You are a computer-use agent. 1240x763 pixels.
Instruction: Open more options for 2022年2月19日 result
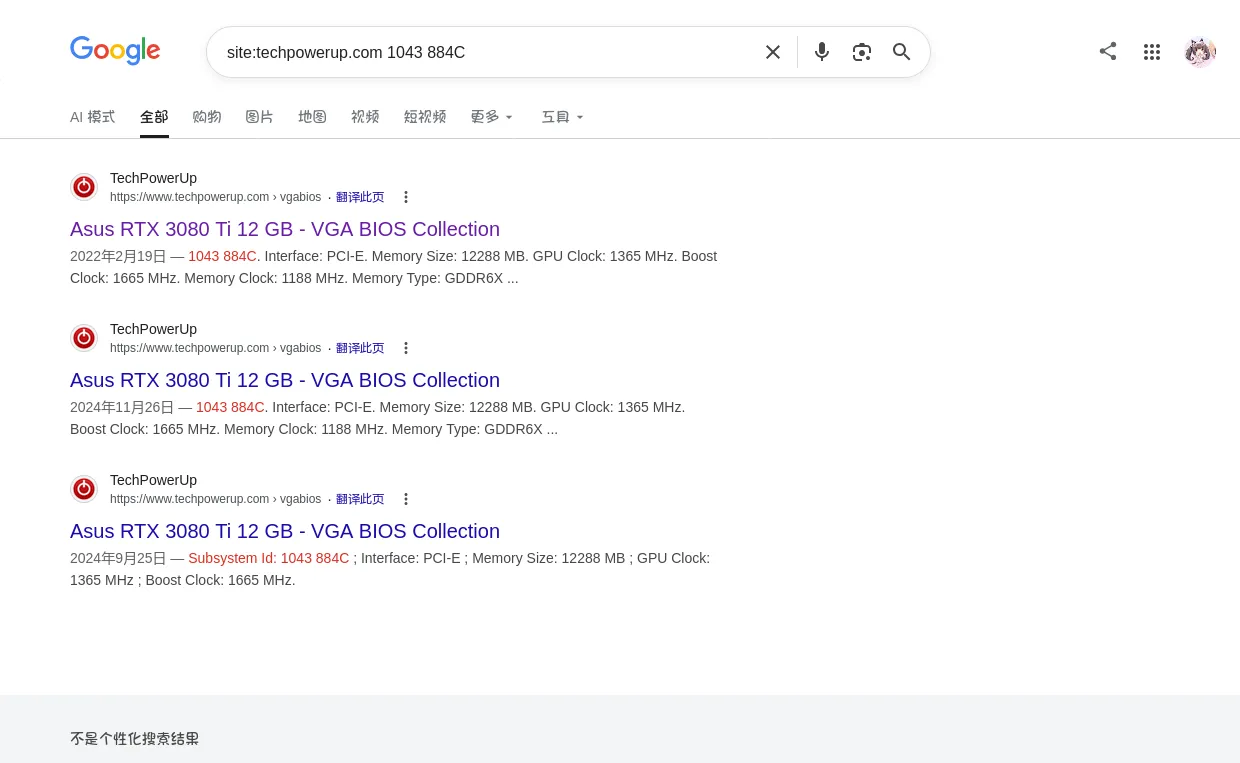(406, 197)
